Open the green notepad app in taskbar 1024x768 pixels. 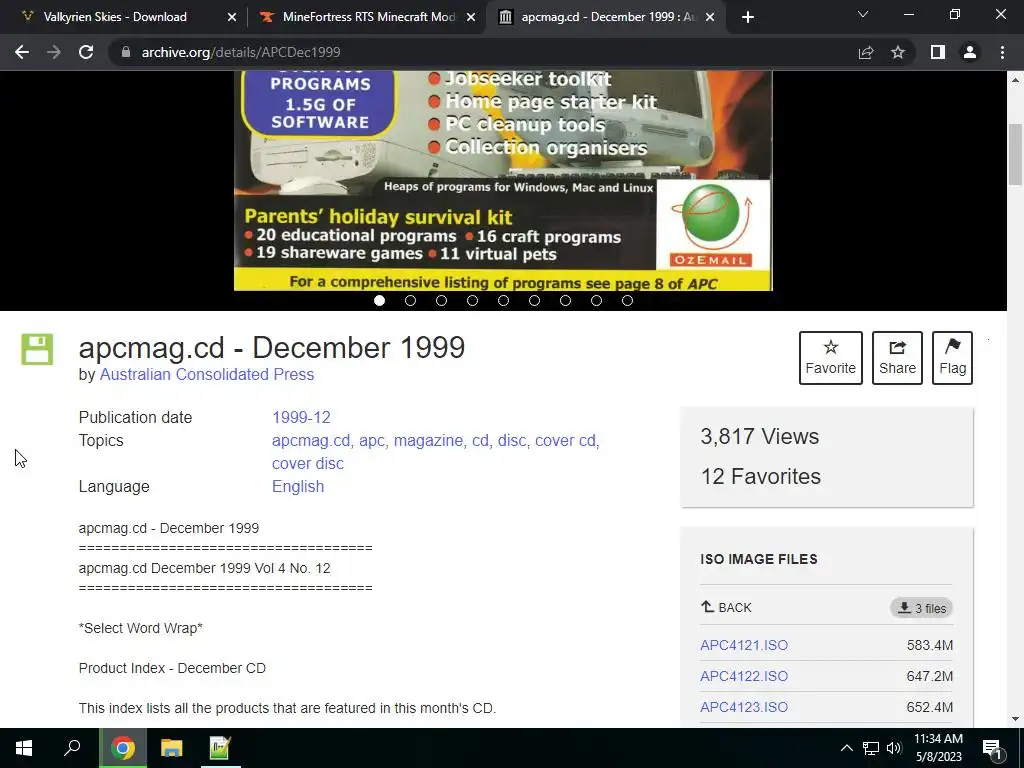tap(219, 748)
